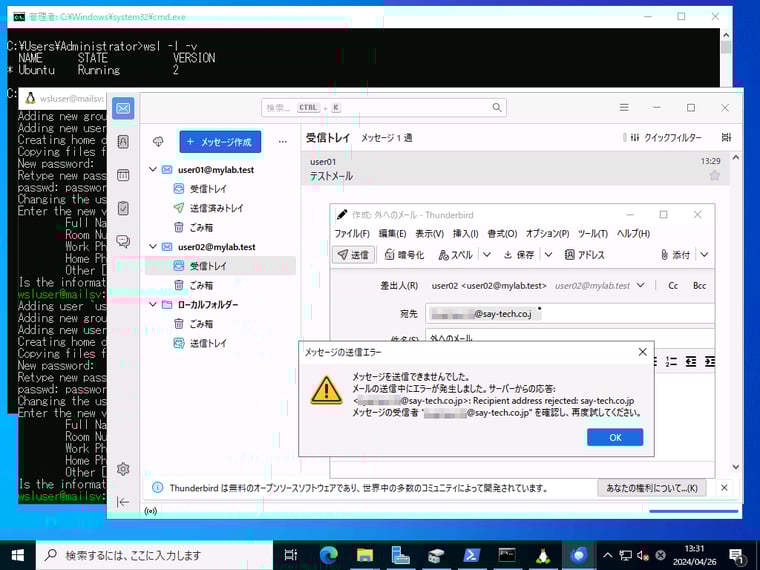Open the スペル dropdown arrow
The height and width of the screenshot is (570, 760).
(x=487, y=255)
